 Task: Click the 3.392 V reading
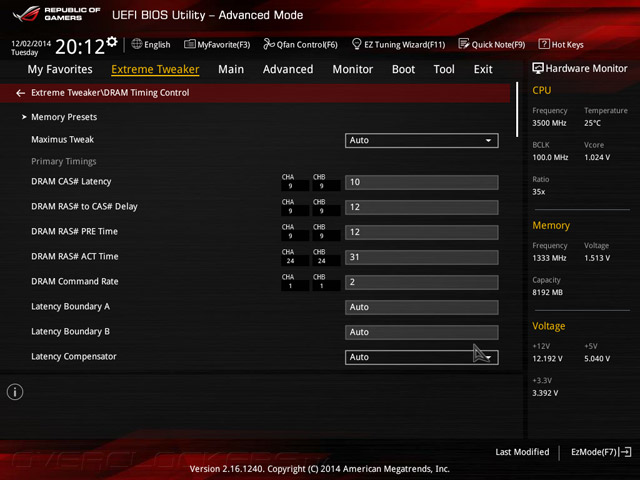pos(545,393)
